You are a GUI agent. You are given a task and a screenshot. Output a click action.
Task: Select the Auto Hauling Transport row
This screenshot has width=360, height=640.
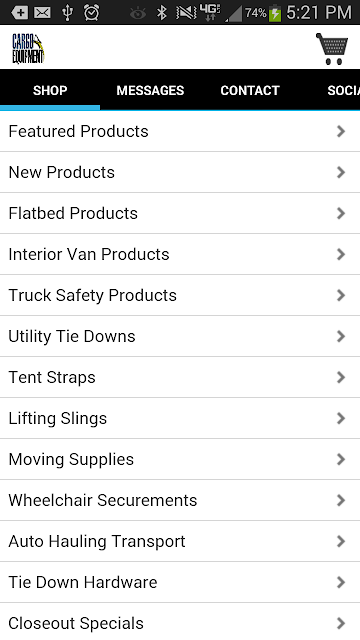[x=180, y=541]
